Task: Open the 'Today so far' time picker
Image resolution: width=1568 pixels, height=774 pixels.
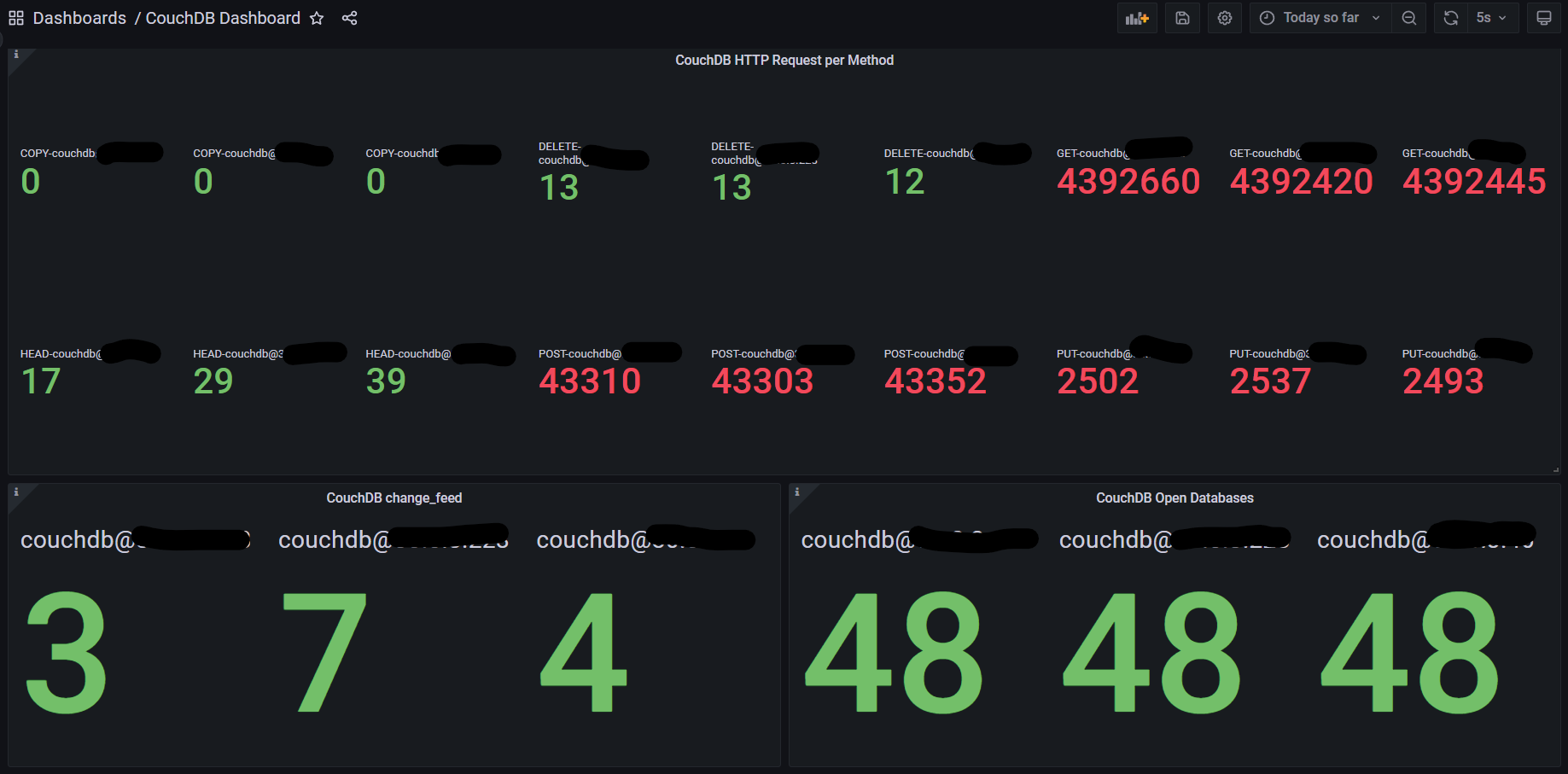Action: pyautogui.click(x=1320, y=18)
